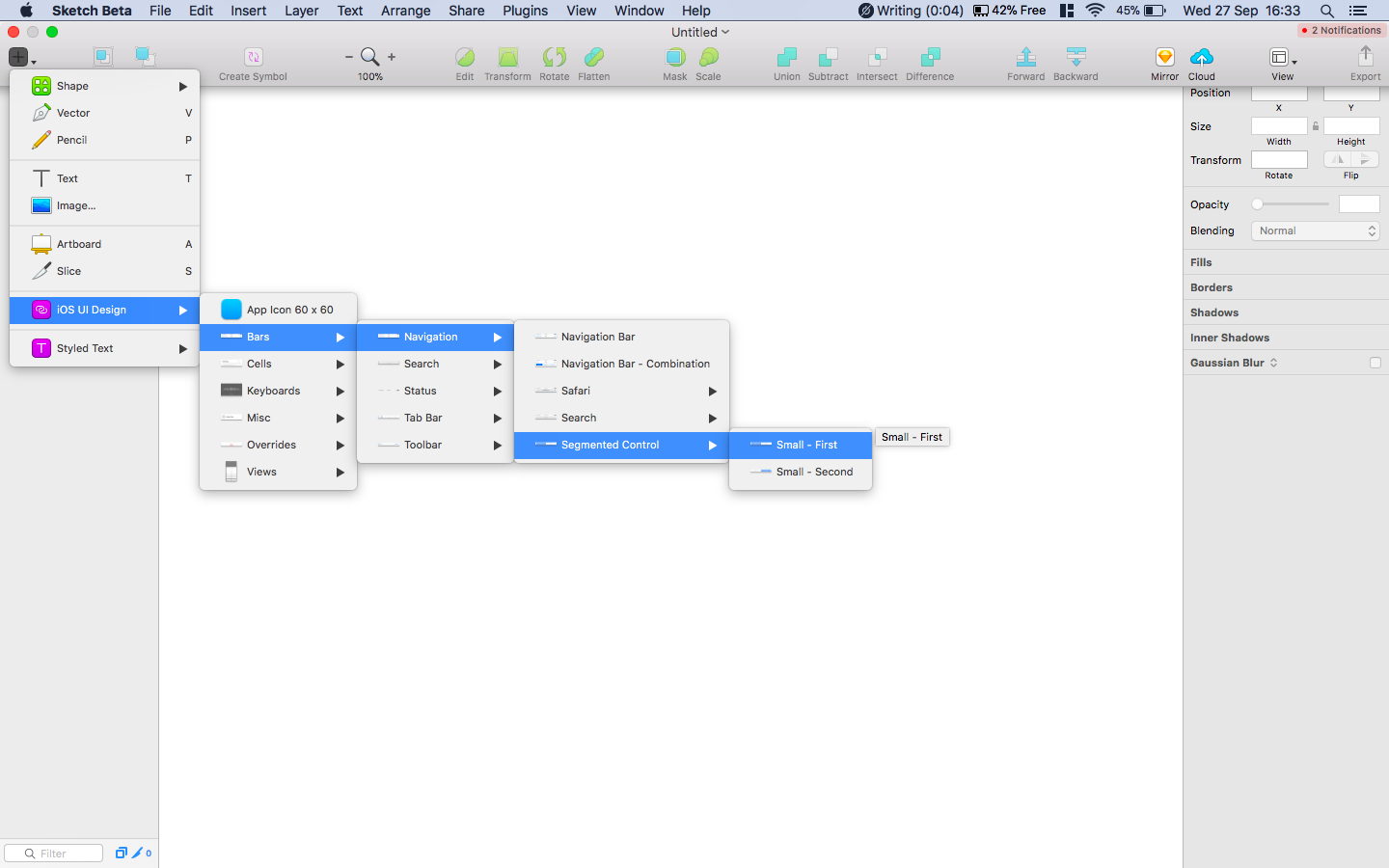Image resolution: width=1389 pixels, height=868 pixels.
Task: Zoom out with the minus button
Action: (349, 57)
